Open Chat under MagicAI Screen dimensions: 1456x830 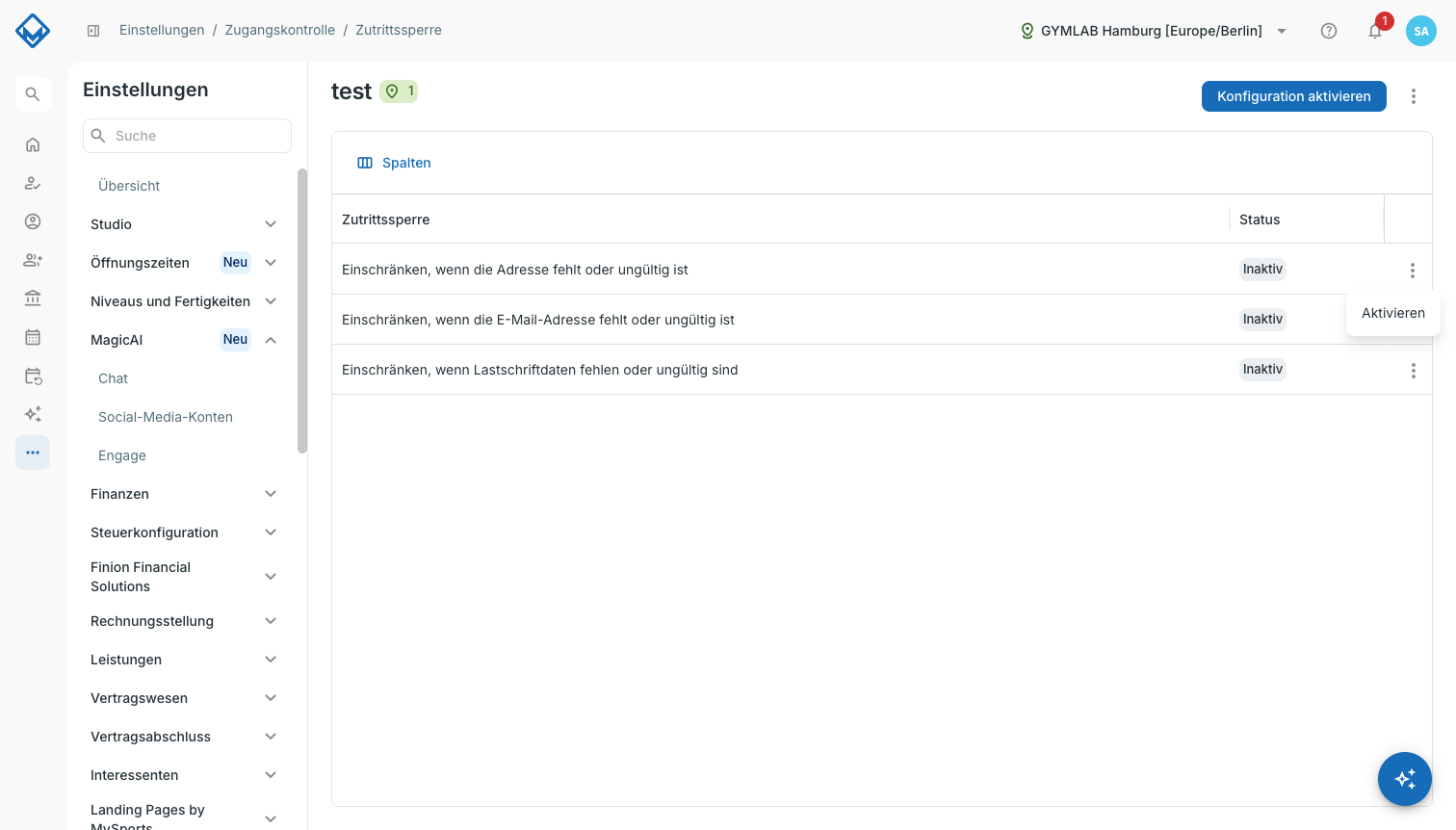(x=113, y=378)
